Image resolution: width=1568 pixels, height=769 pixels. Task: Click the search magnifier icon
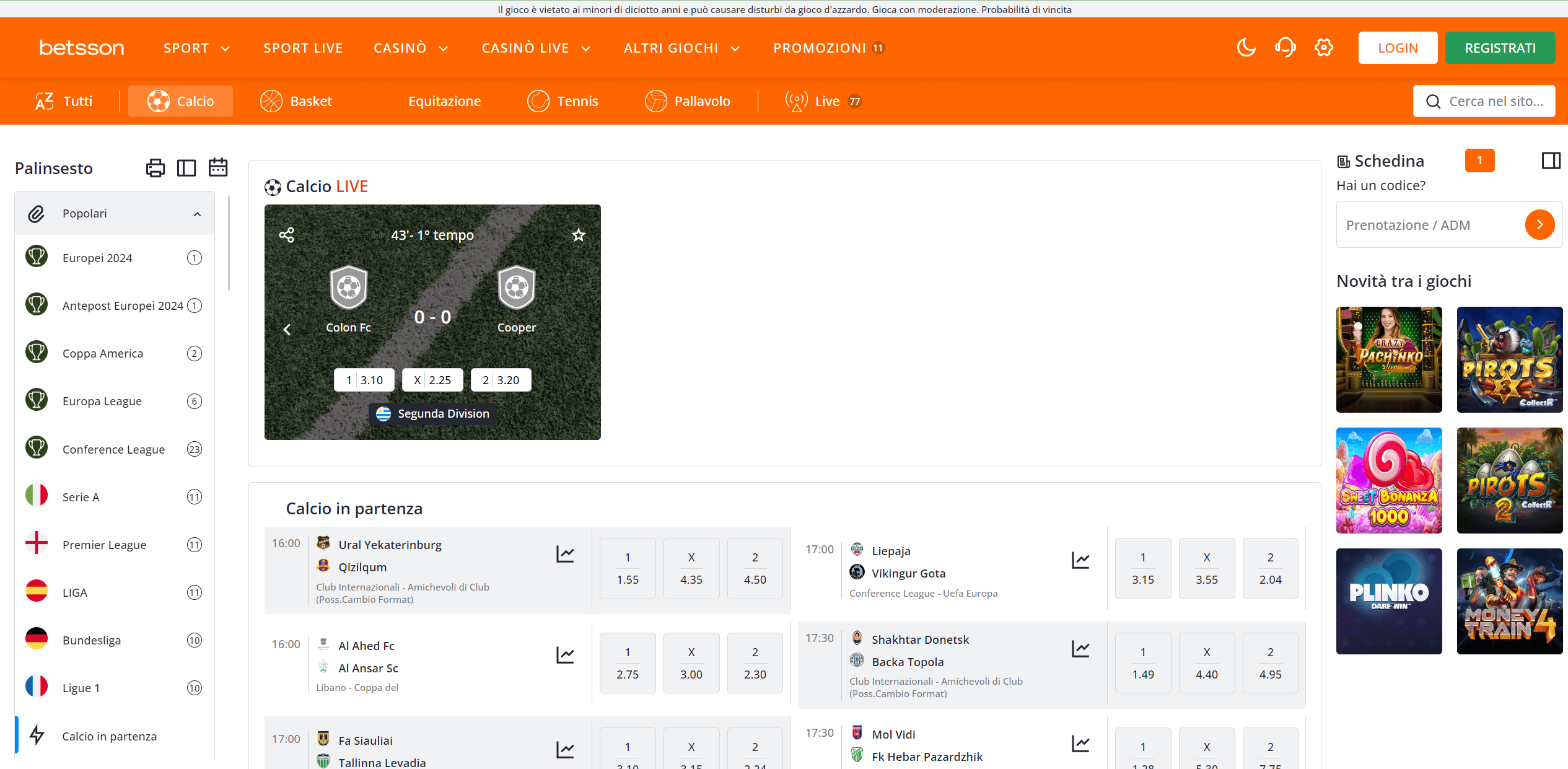tap(1433, 102)
